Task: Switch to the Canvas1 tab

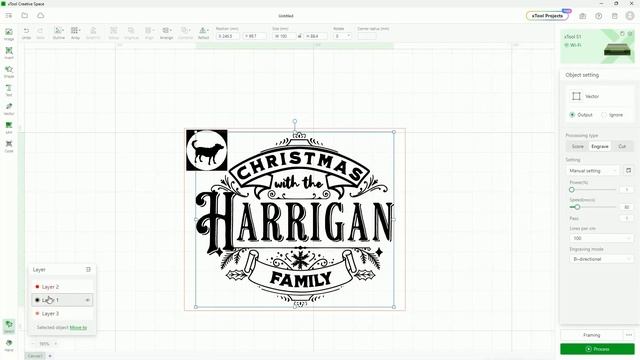Action: click(35, 356)
